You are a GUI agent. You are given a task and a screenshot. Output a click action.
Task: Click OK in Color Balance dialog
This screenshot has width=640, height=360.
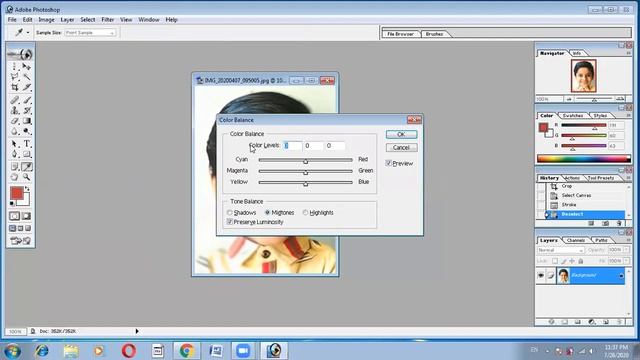point(401,134)
